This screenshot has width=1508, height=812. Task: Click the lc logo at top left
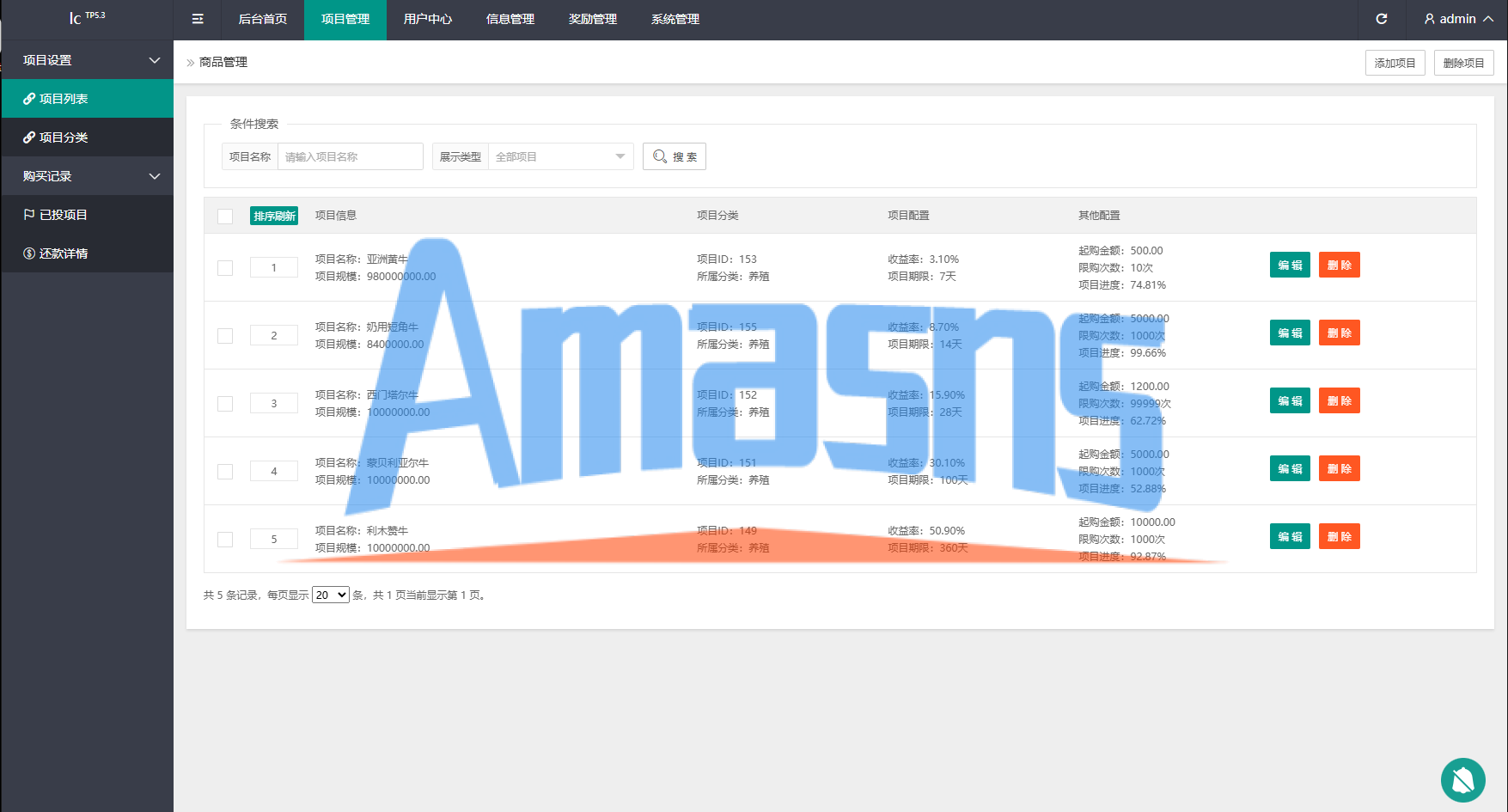(x=87, y=18)
